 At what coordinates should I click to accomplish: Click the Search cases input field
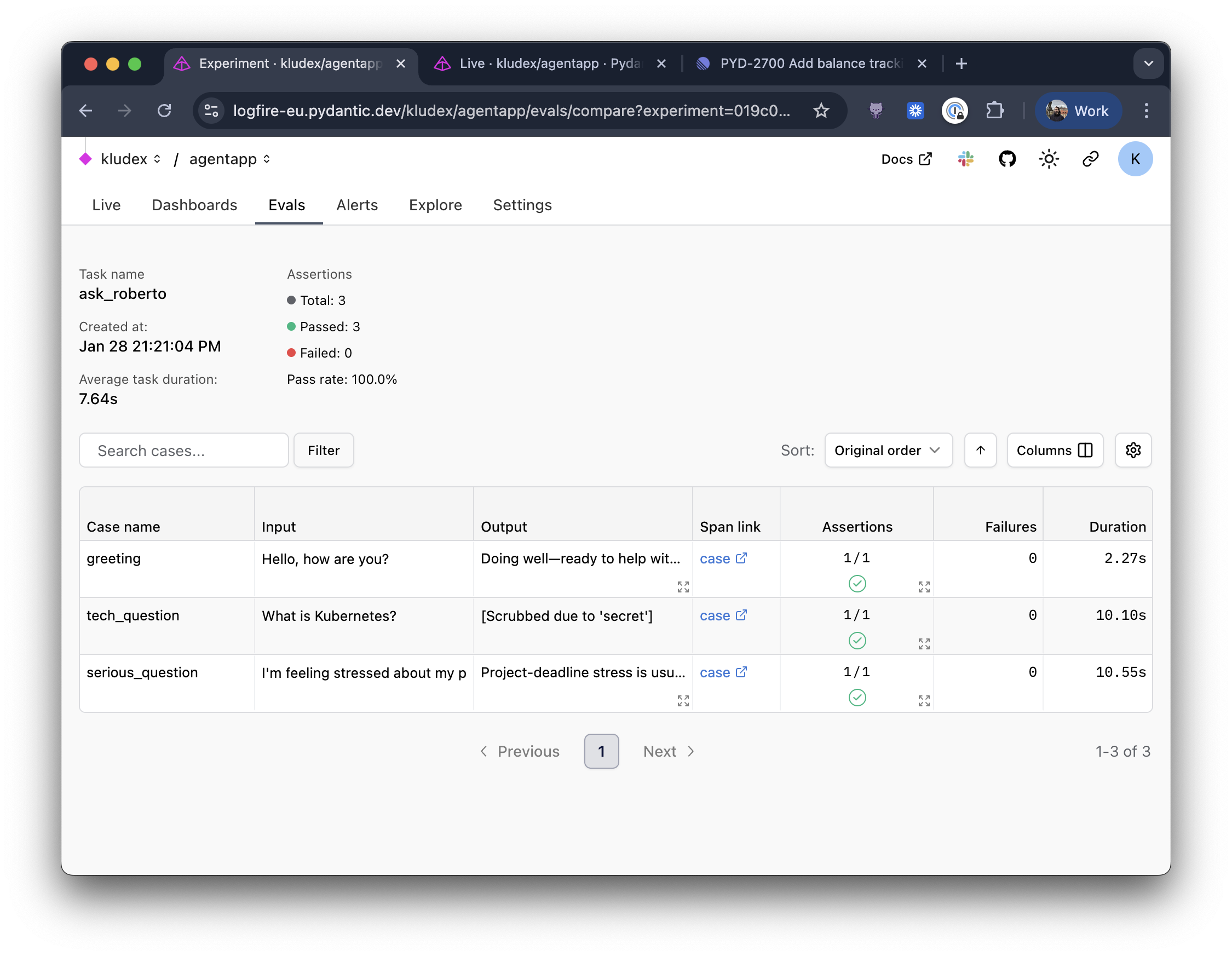click(x=184, y=450)
